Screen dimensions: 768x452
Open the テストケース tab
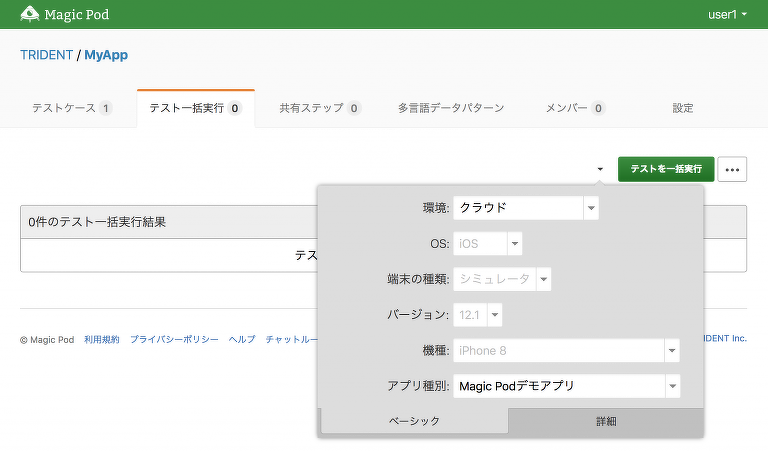[71, 108]
